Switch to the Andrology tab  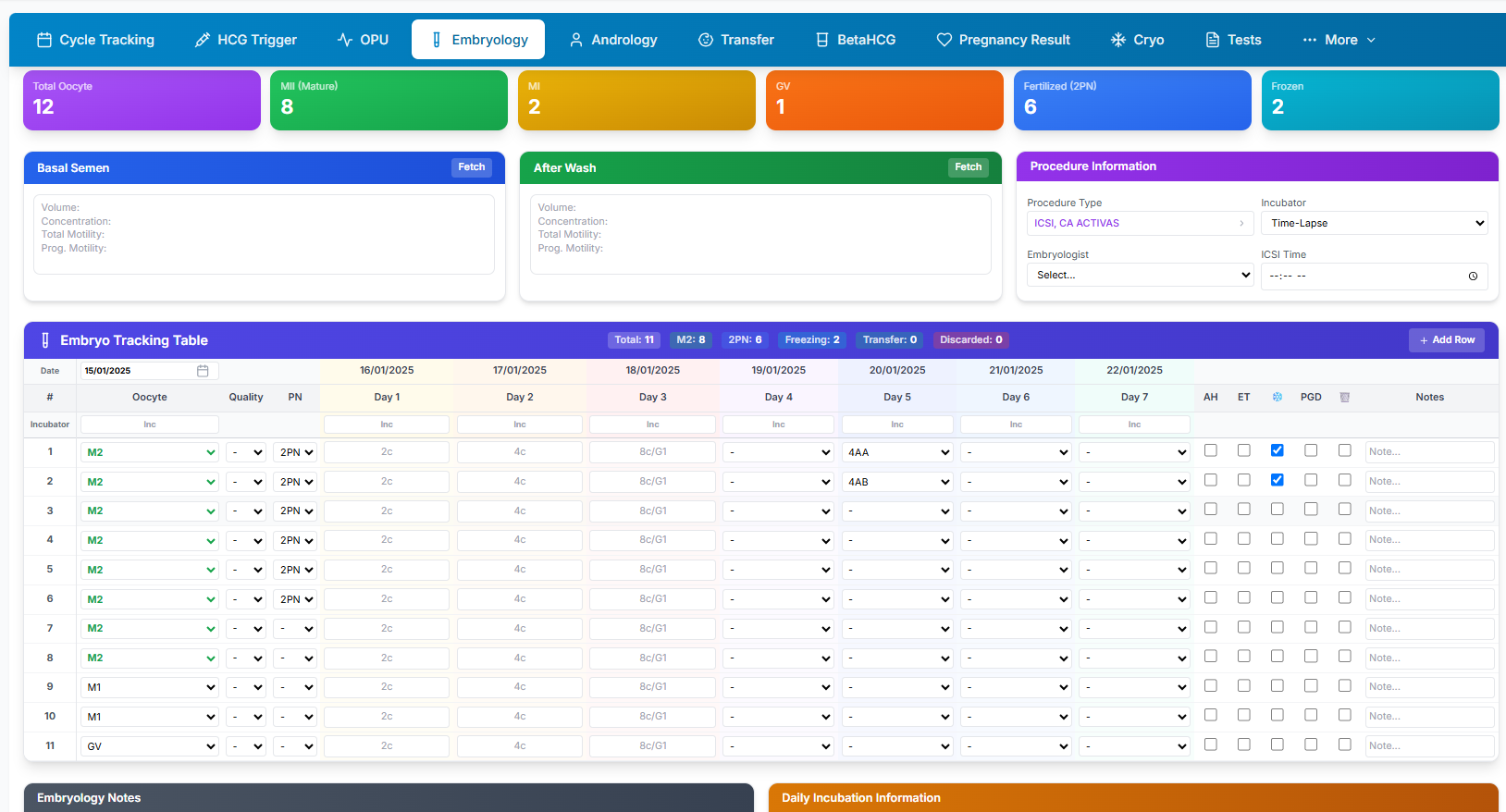[613, 40]
